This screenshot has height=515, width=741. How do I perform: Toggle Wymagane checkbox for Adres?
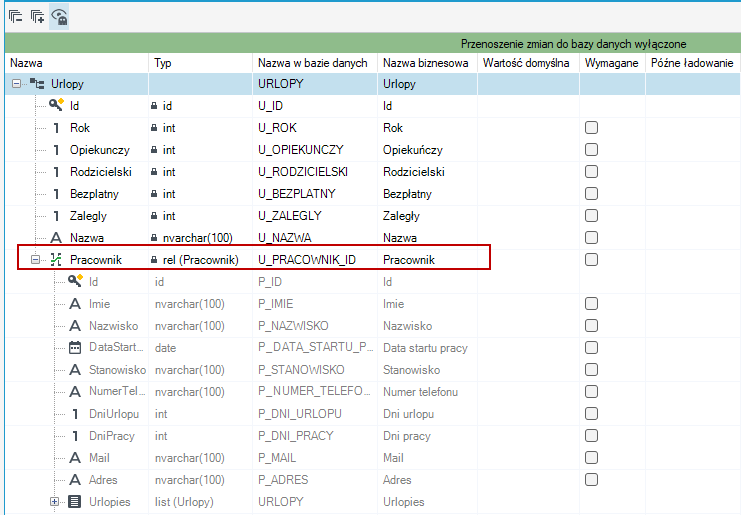(591, 480)
